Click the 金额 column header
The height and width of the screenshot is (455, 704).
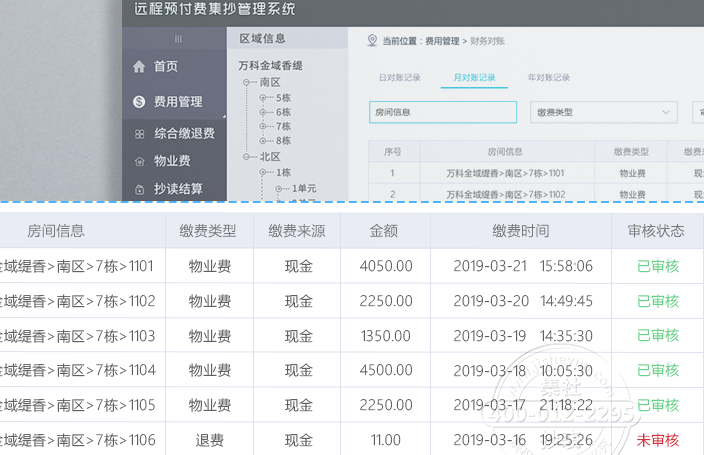pyautogui.click(x=384, y=231)
